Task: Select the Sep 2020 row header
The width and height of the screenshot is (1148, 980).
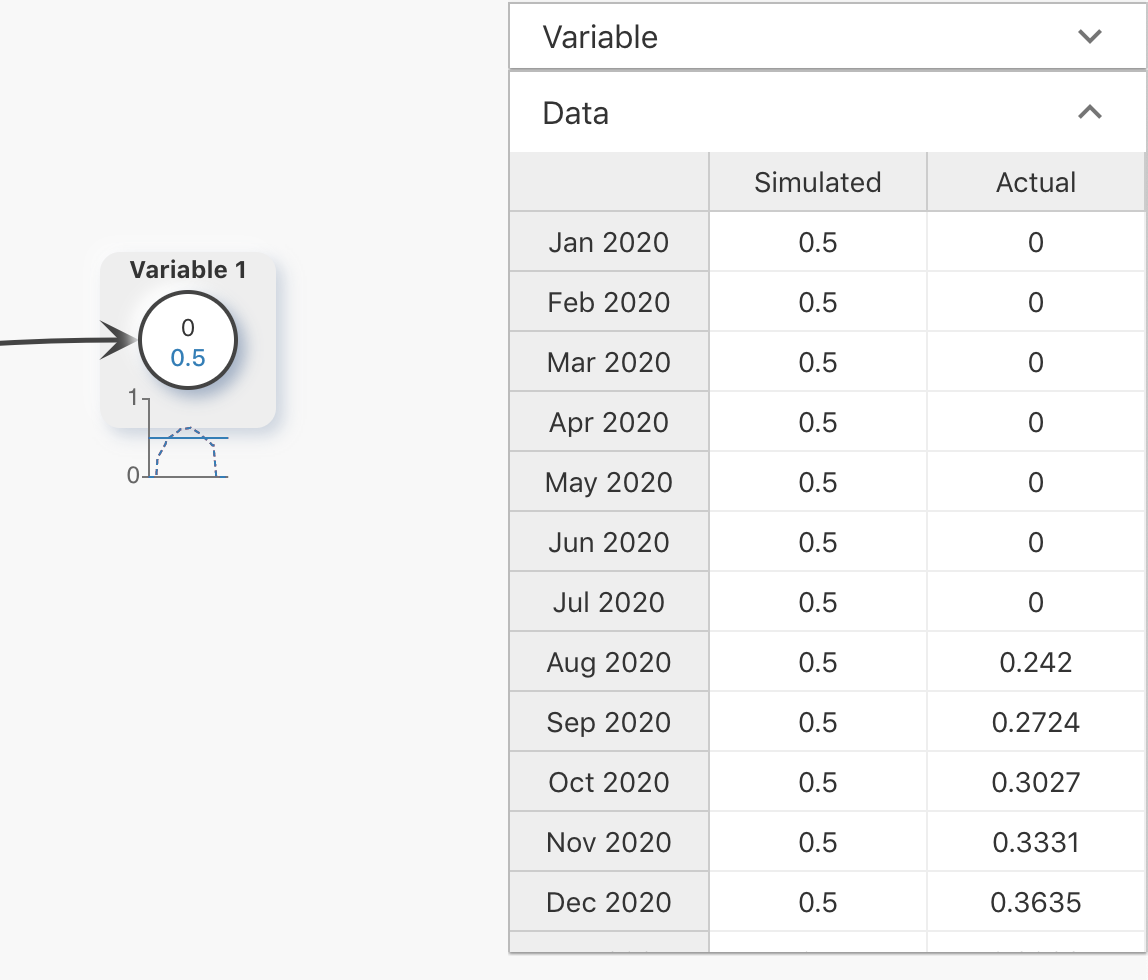Action: (x=609, y=722)
